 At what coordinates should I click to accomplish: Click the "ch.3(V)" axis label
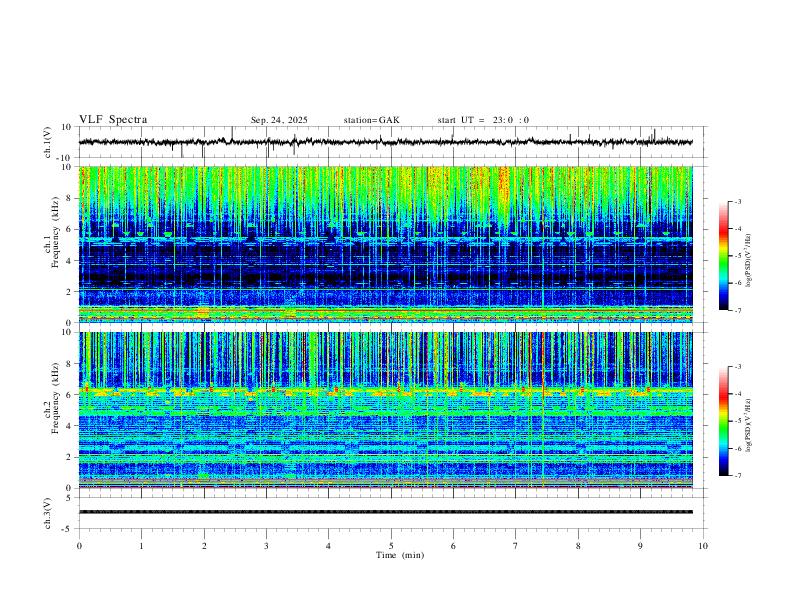[x=48, y=513]
